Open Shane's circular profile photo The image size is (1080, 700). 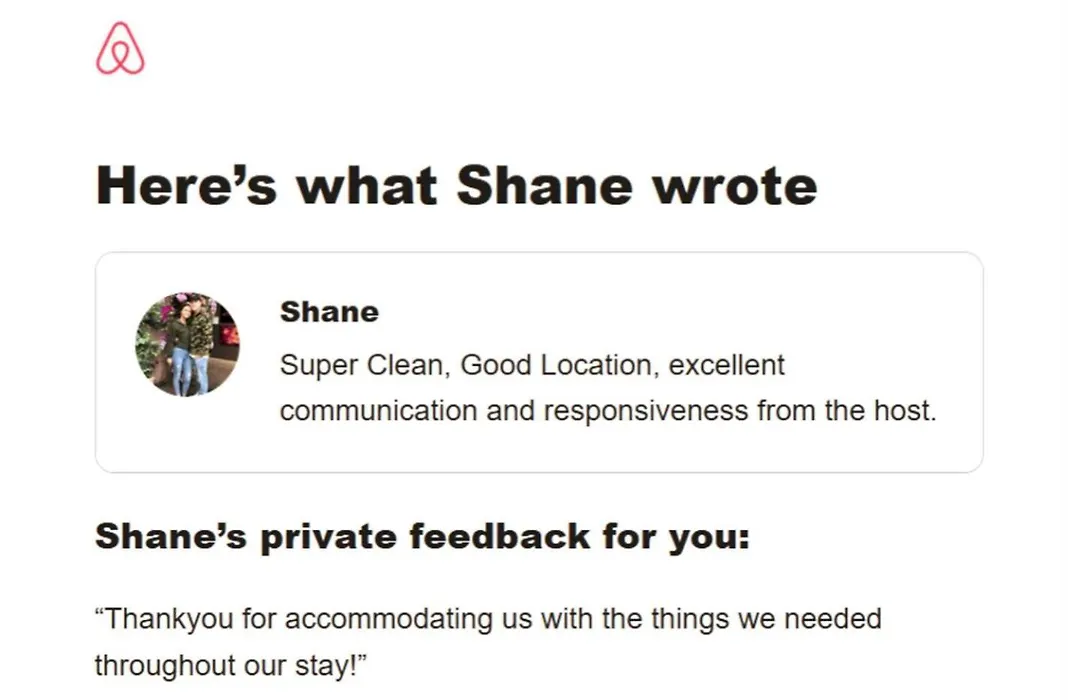click(x=187, y=344)
